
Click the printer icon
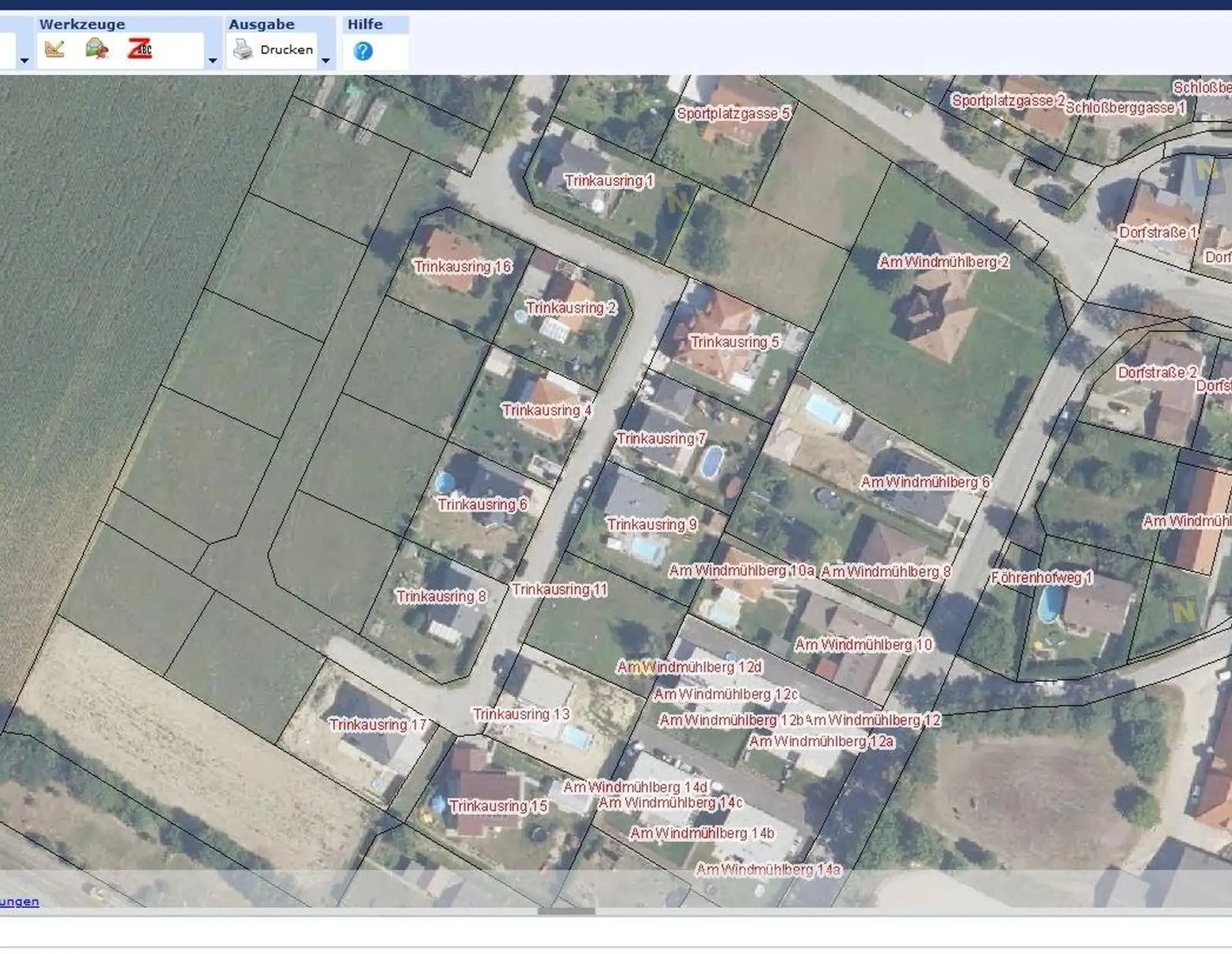click(243, 49)
